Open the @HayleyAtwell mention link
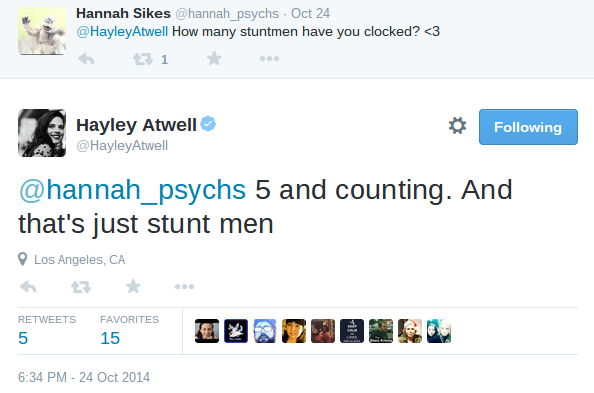Screen dimensions: 594x393 click(x=122, y=31)
